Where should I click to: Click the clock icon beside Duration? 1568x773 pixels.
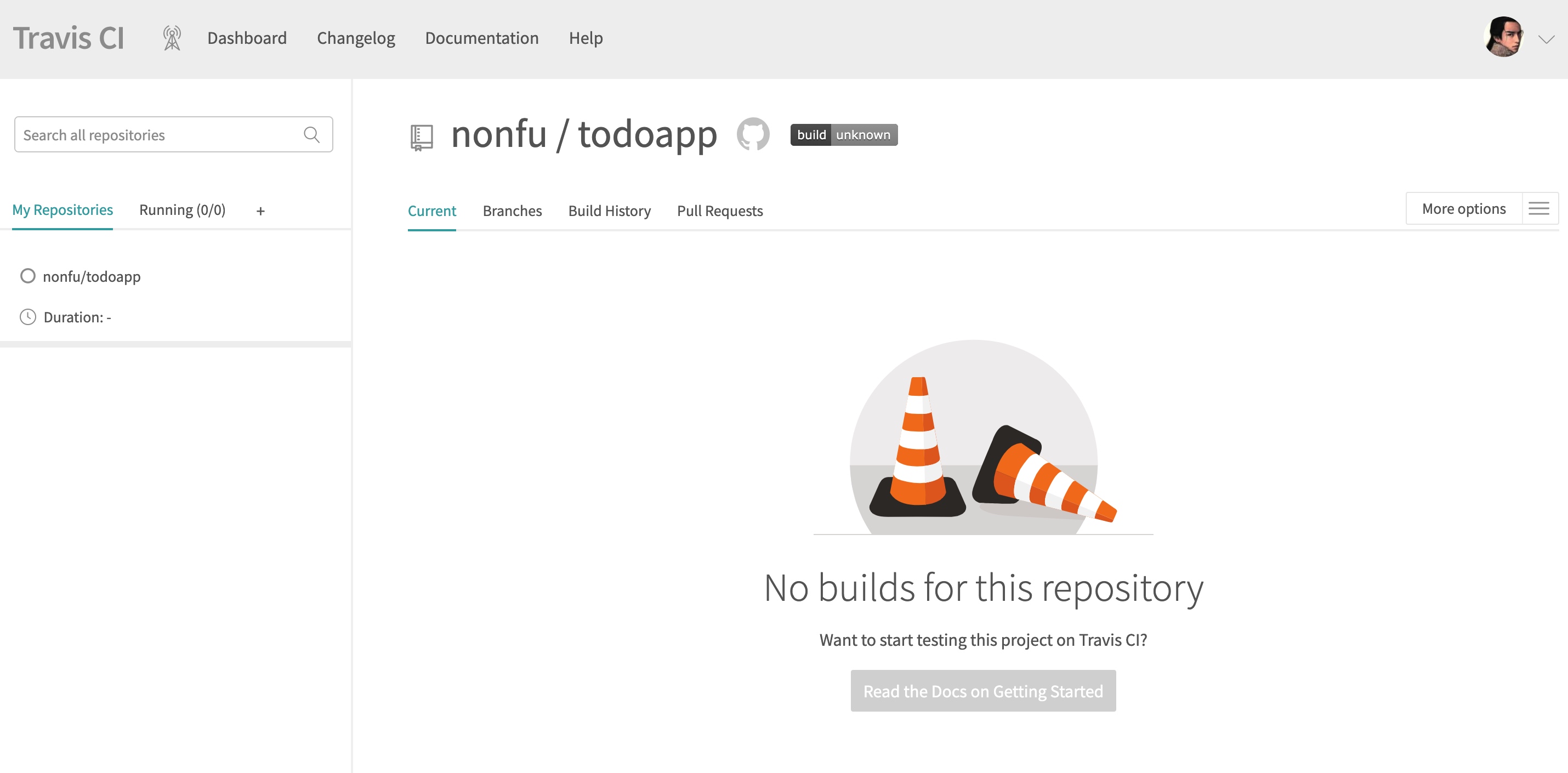28,317
